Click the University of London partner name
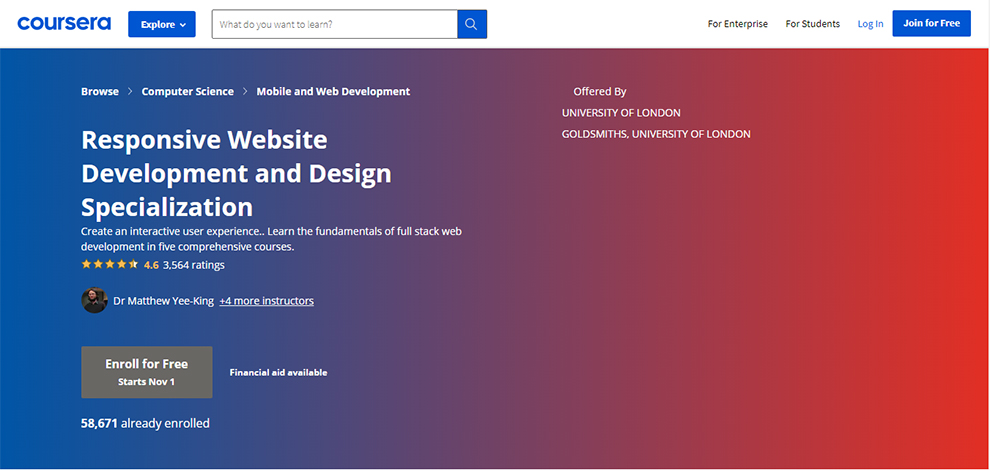Image resolution: width=990 pixels, height=470 pixels. tap(621, 113)
